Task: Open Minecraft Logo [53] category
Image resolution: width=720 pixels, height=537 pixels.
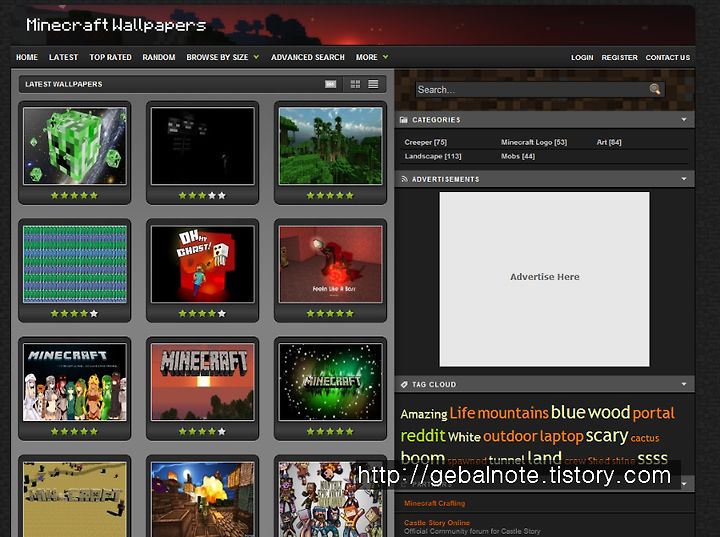Action: point(534,142)
